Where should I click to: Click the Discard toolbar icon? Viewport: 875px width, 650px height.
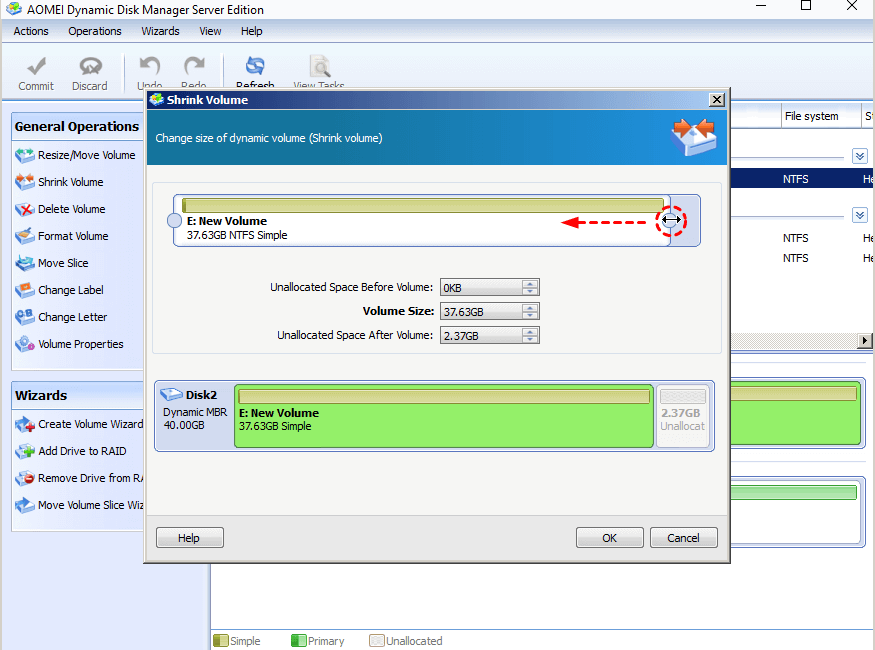point(90,66)
